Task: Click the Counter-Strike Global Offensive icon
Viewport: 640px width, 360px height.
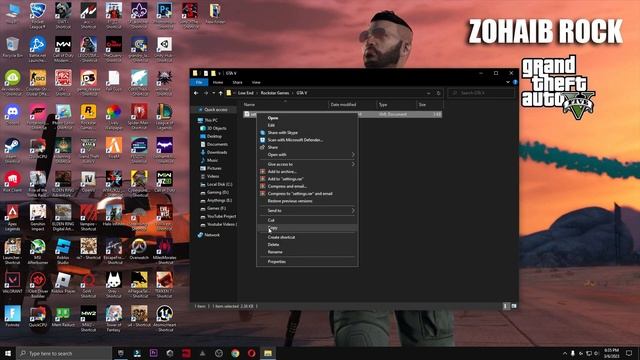Action: pos(38,83)
